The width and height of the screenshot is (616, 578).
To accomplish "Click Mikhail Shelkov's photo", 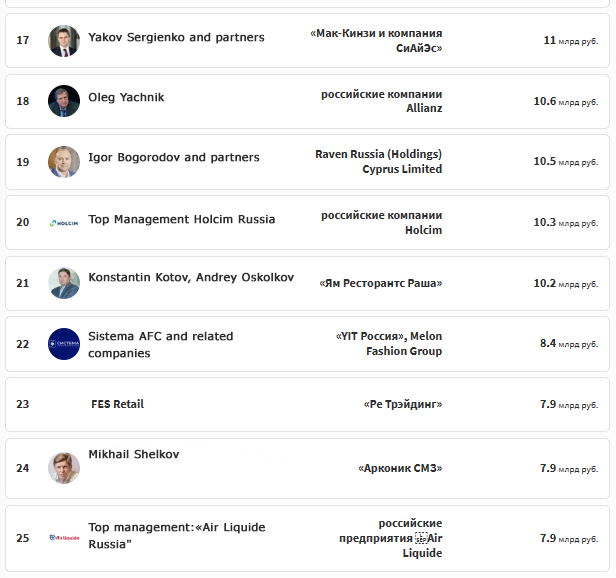I will tap(64, 468).
